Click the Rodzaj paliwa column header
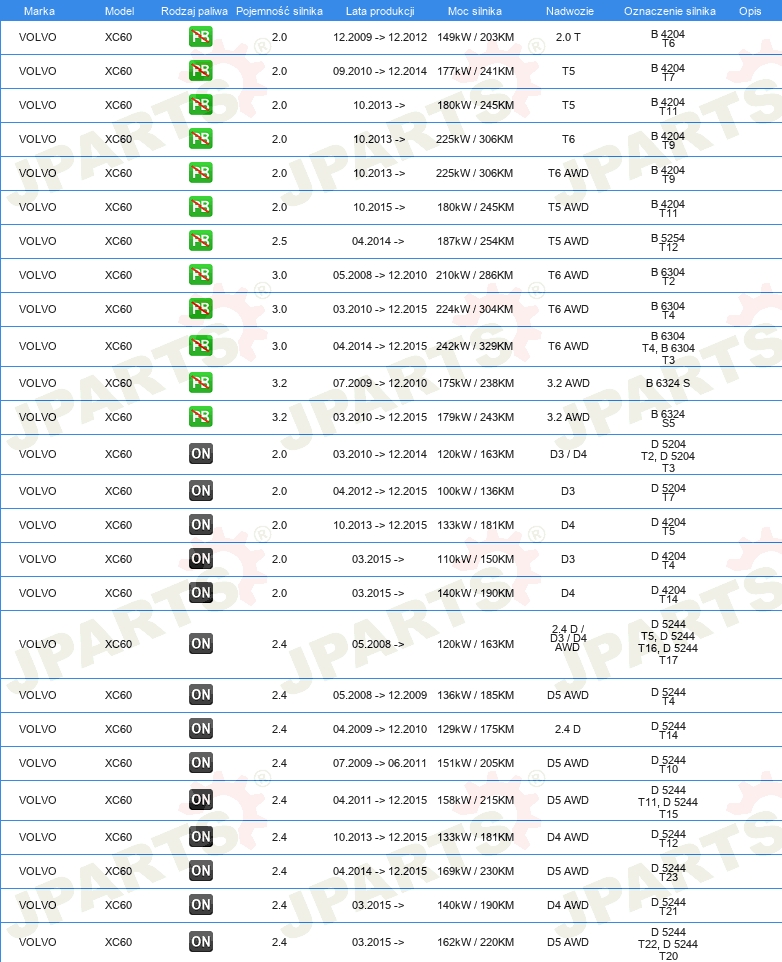Image resolution: width=782 pixels, height=962 pixels. click(x=194, y=11)
